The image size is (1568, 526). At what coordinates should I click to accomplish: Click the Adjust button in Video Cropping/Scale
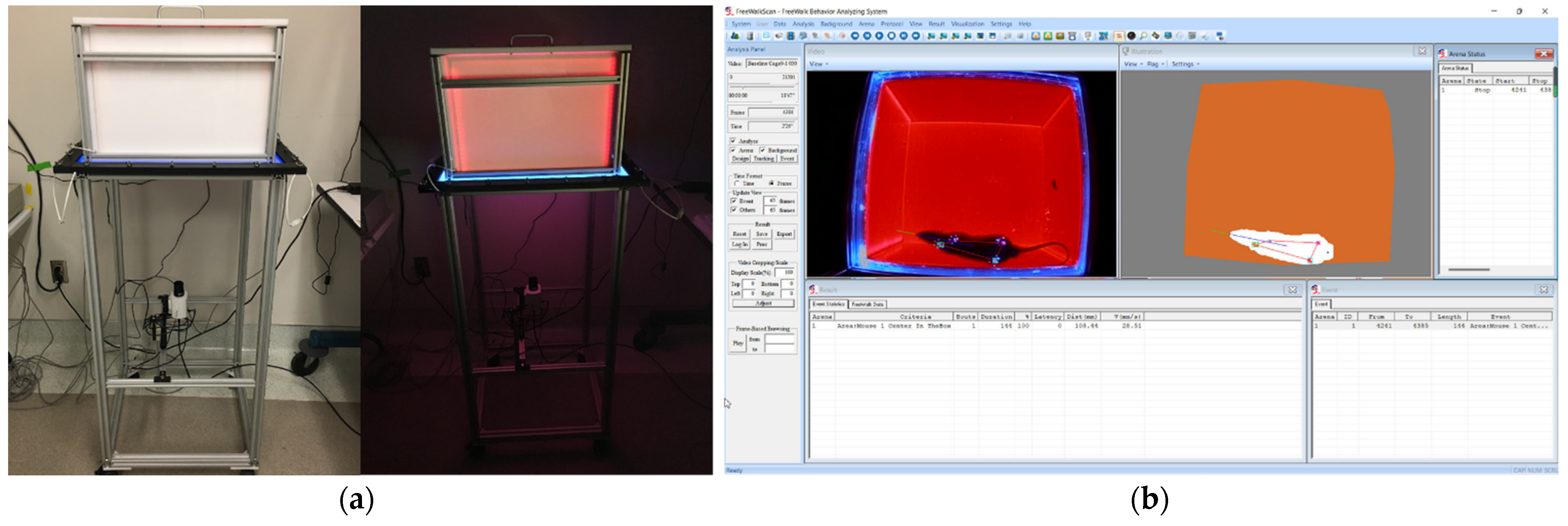763,302
